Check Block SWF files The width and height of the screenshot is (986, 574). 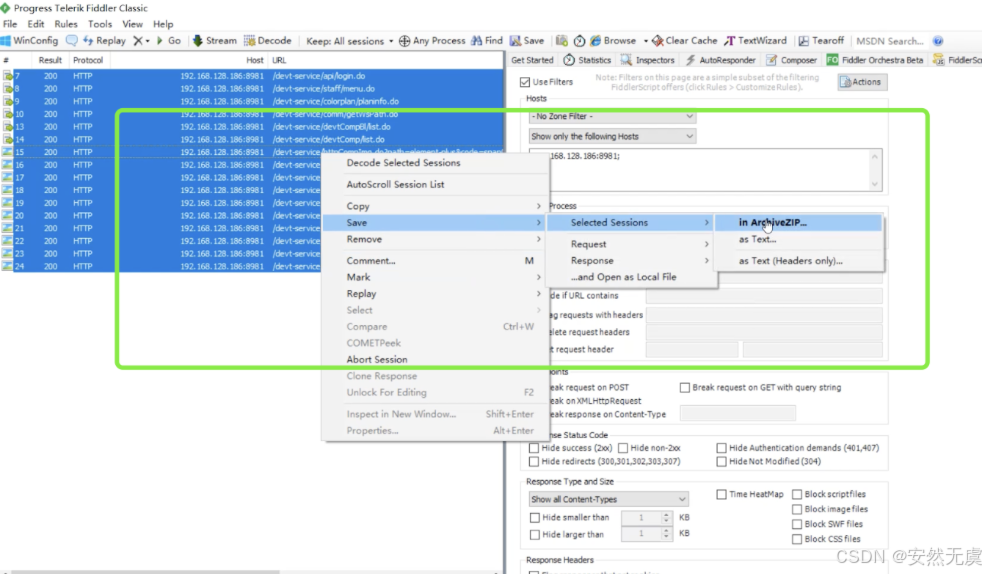pyautogui.click(x=797, y=524)
